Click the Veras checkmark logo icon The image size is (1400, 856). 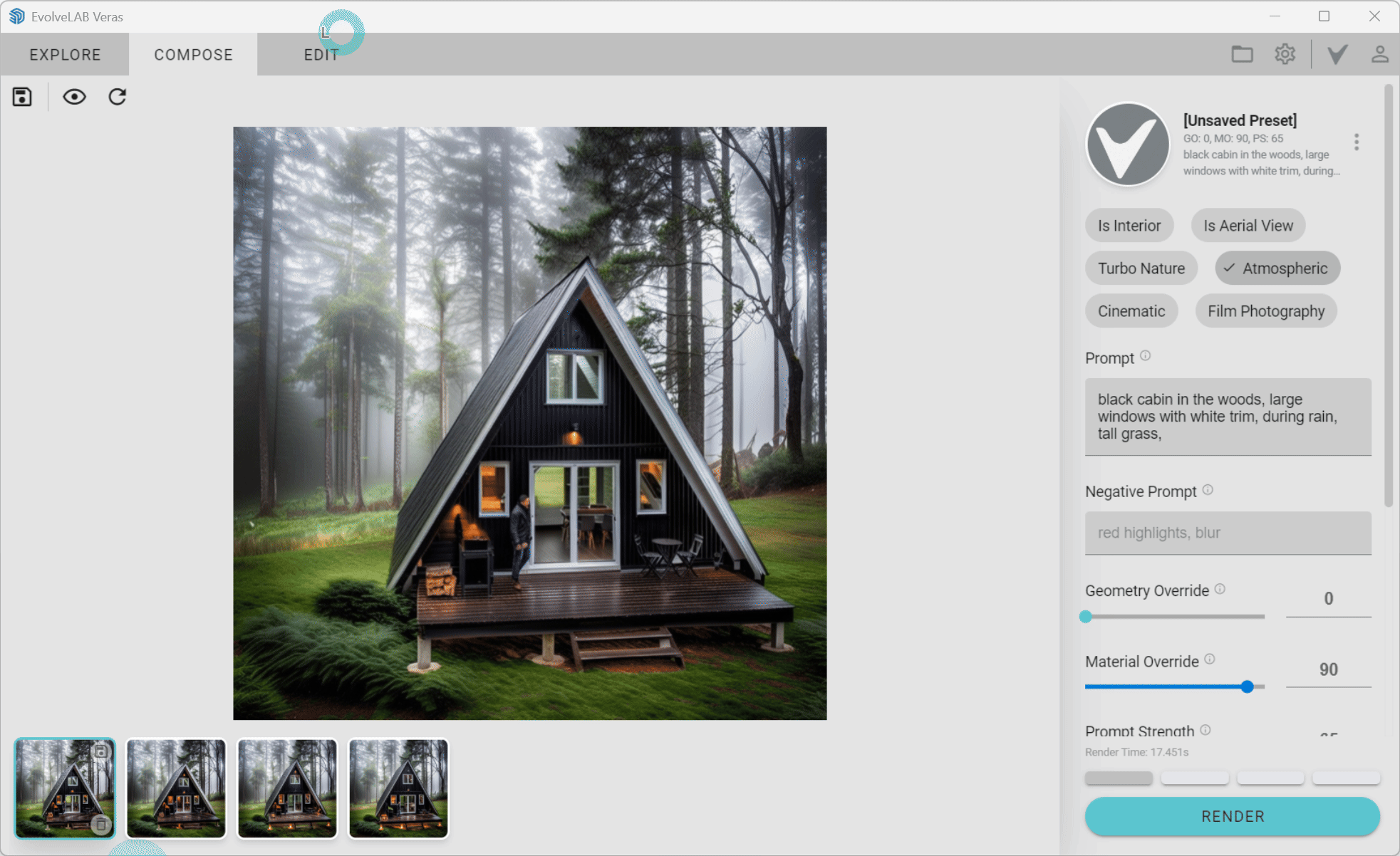[1337, 53]
